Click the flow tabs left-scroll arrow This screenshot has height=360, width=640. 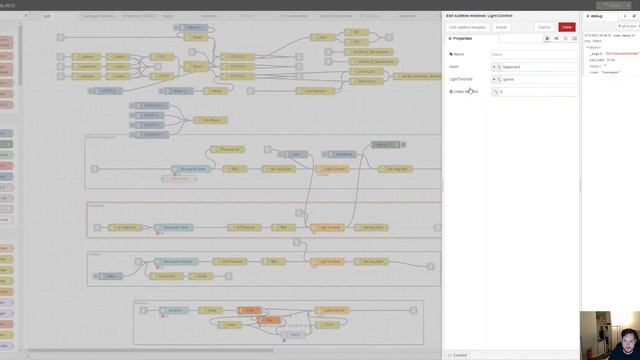tap(26, 16)
